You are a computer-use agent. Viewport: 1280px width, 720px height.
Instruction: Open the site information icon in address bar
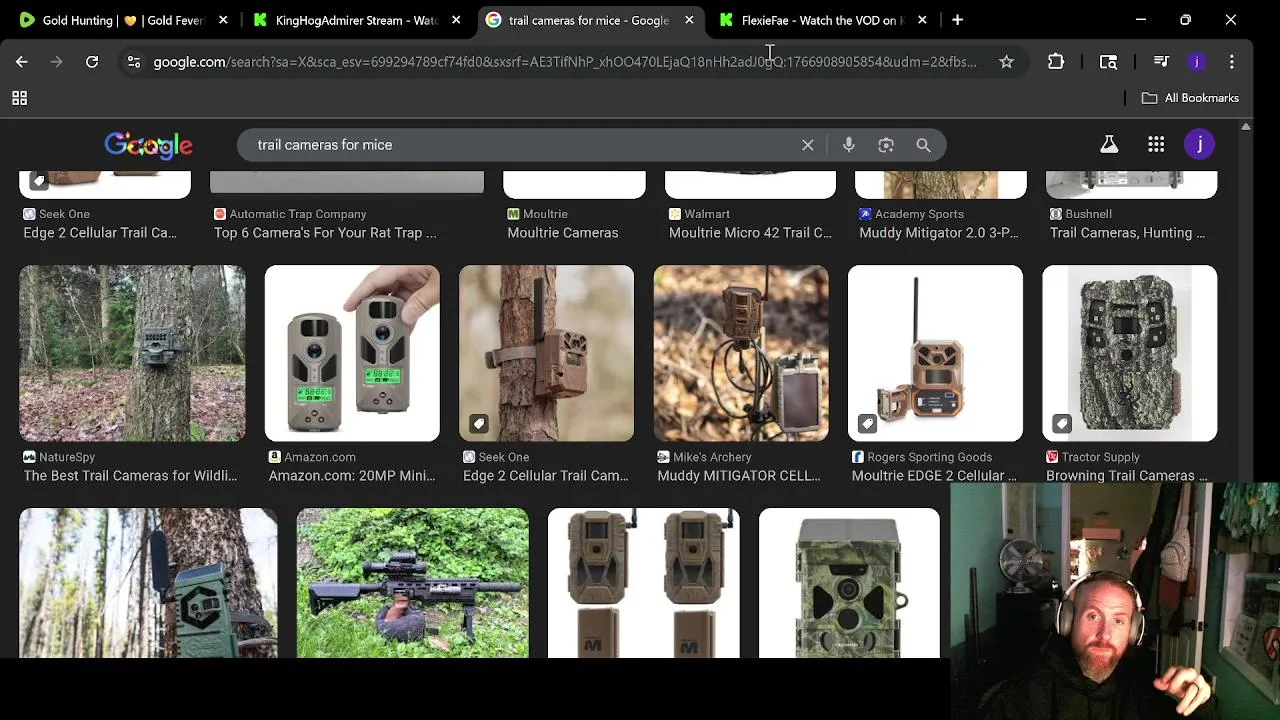[x=134, y=62]
